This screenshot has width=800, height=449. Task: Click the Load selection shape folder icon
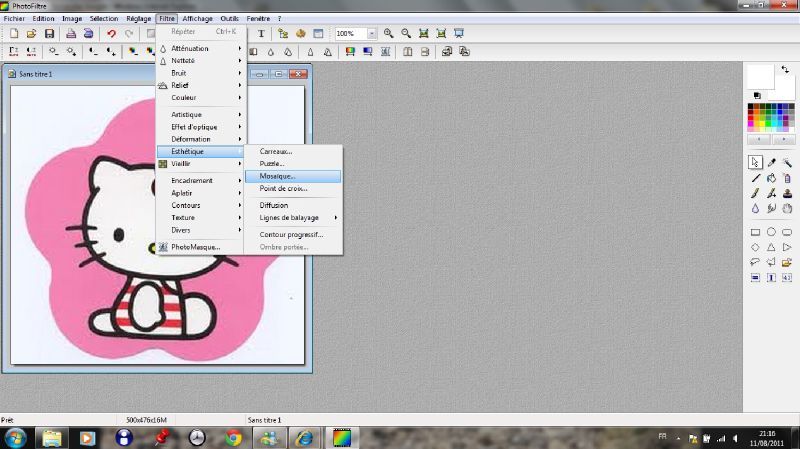pyautogui.click(x=787, y=262)
